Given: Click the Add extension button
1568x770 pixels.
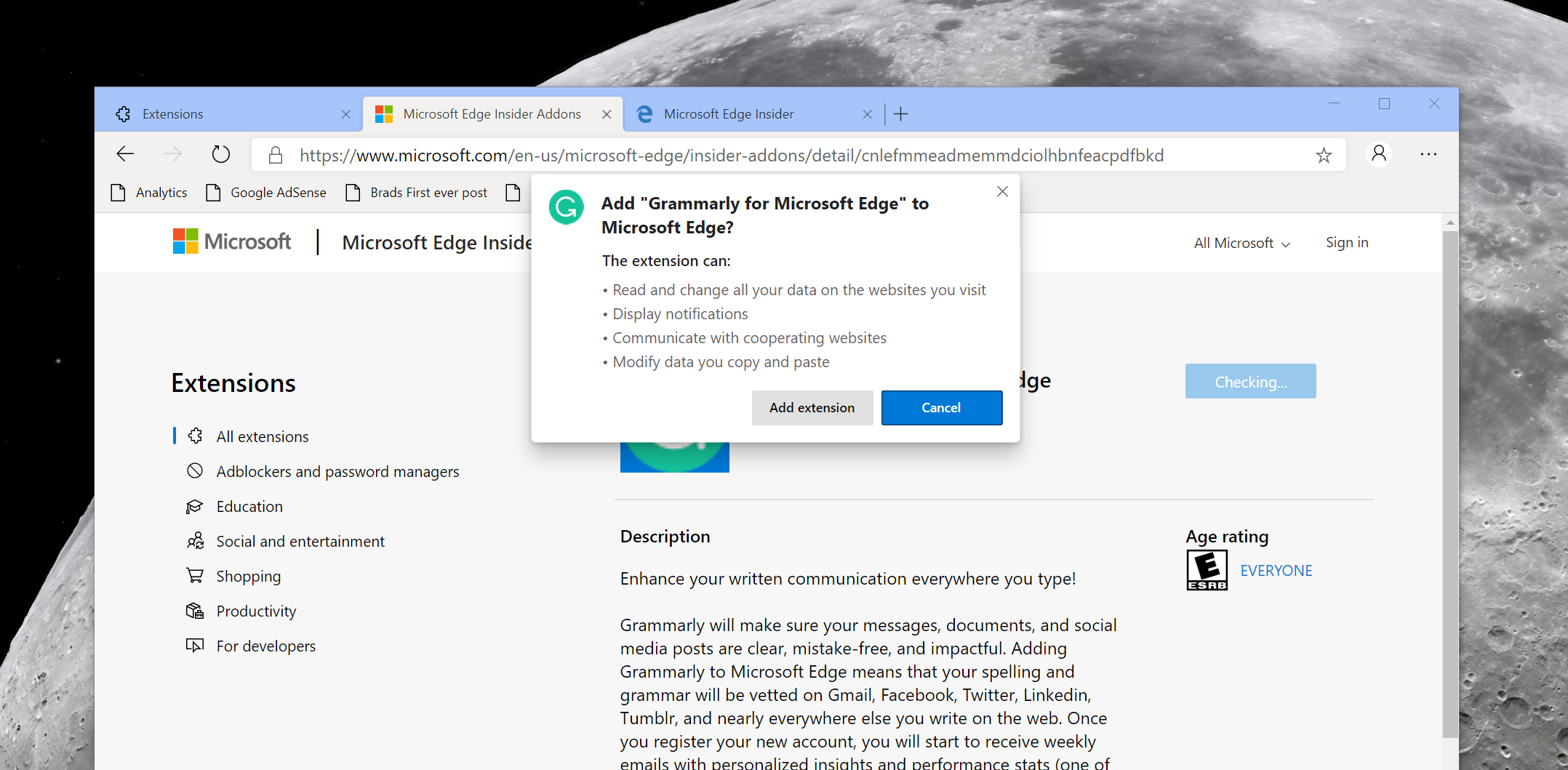Looking at the screenshot, I should (x=812, y=408).
